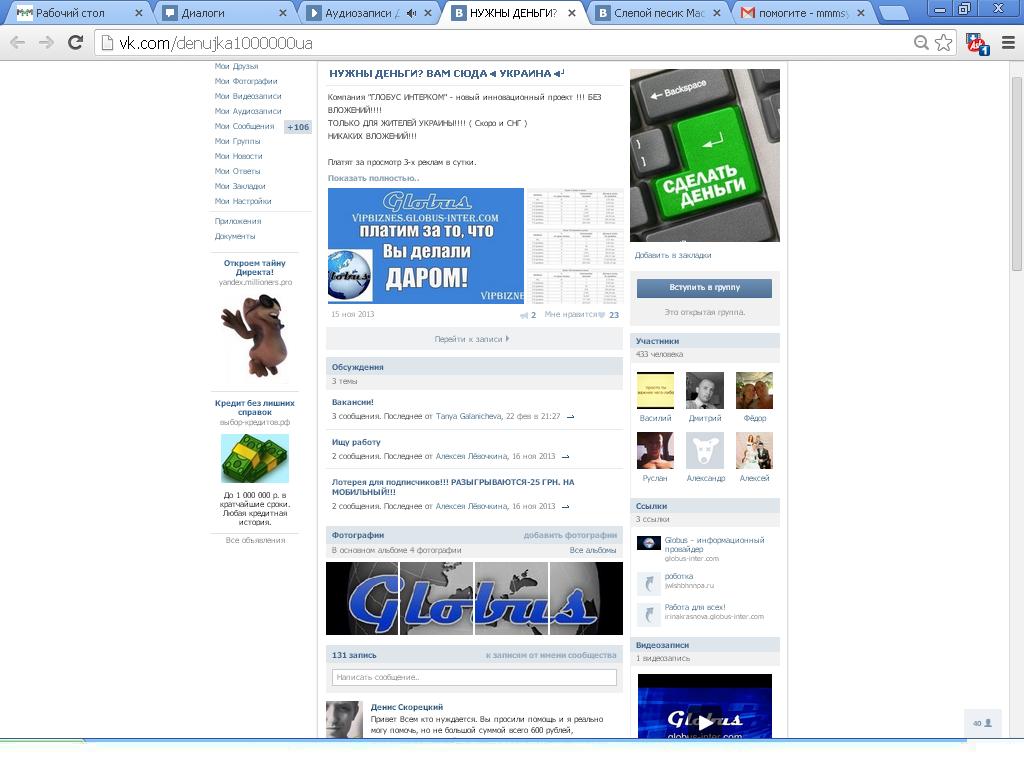Open Фёдор member avatar
The height and width of the screenshot is (761, 1024).
[x=754, y=391]
